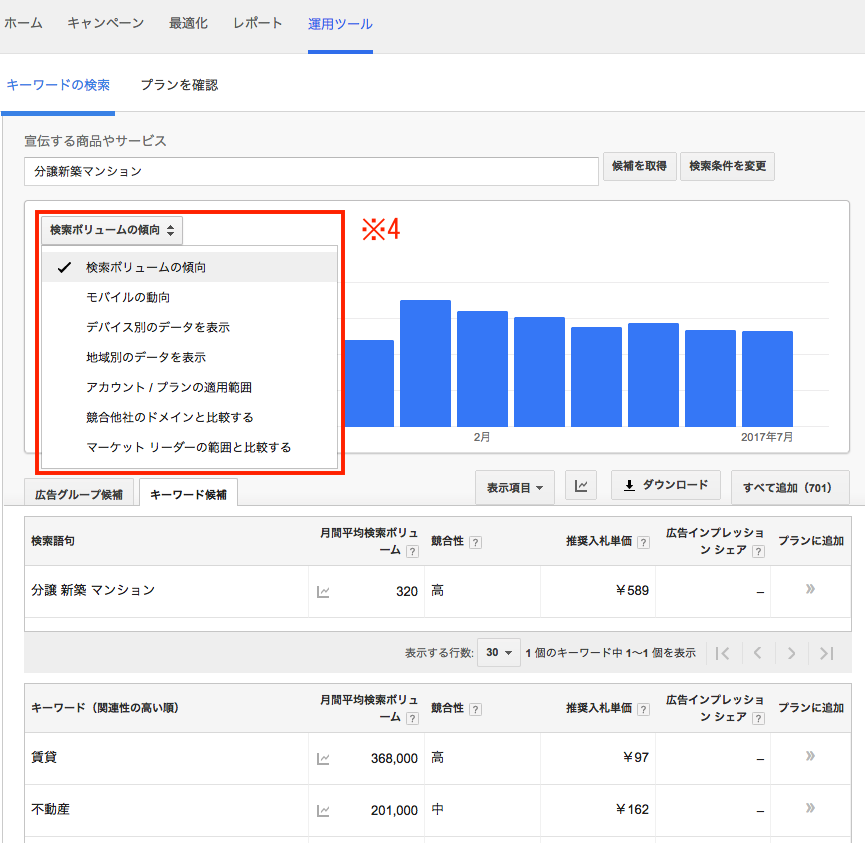
Task: Click trend chart icon in 不動産 row
Action: [x=323, y=811]
